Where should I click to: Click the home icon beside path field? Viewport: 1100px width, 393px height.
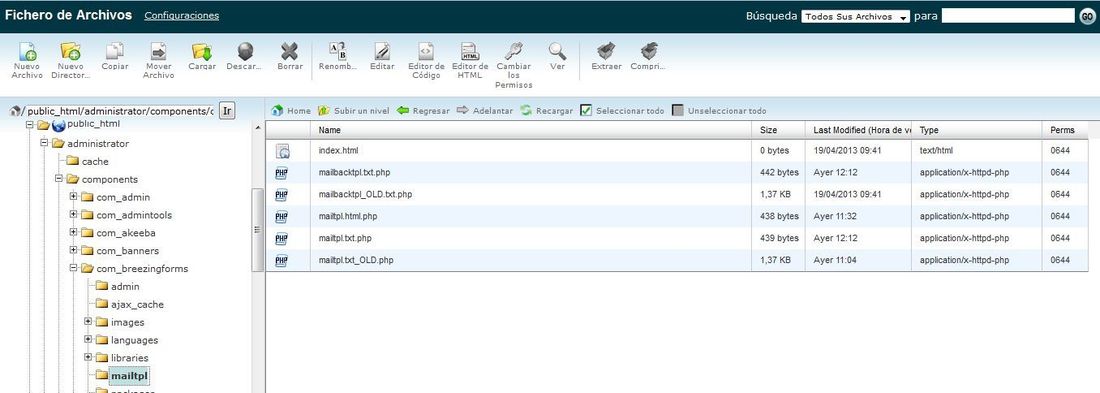[15, 111]
